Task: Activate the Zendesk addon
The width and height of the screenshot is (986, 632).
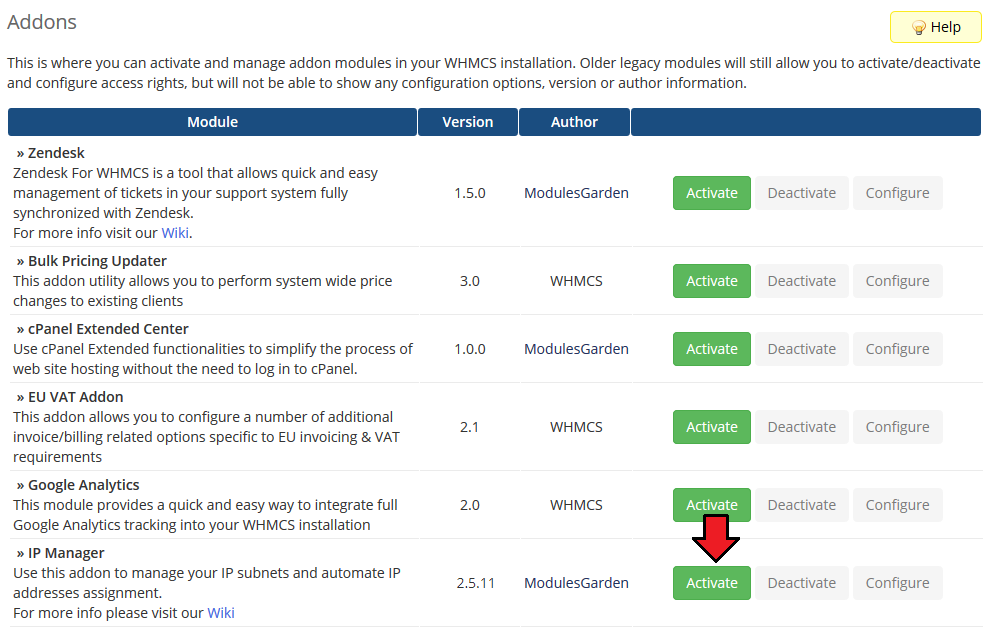Action: point(711,193)
